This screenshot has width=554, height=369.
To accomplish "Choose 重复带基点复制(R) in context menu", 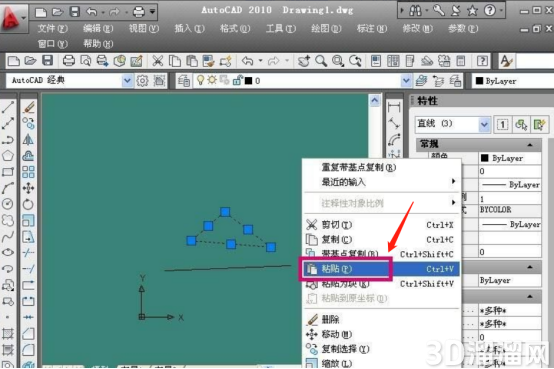I will coord(382,167).
